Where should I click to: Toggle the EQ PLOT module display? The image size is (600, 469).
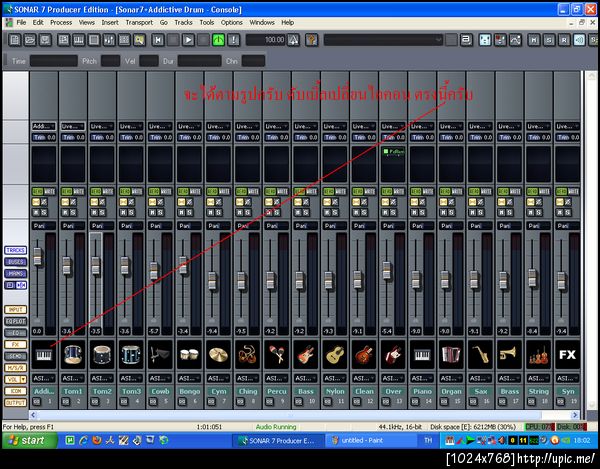pos(15,321)
